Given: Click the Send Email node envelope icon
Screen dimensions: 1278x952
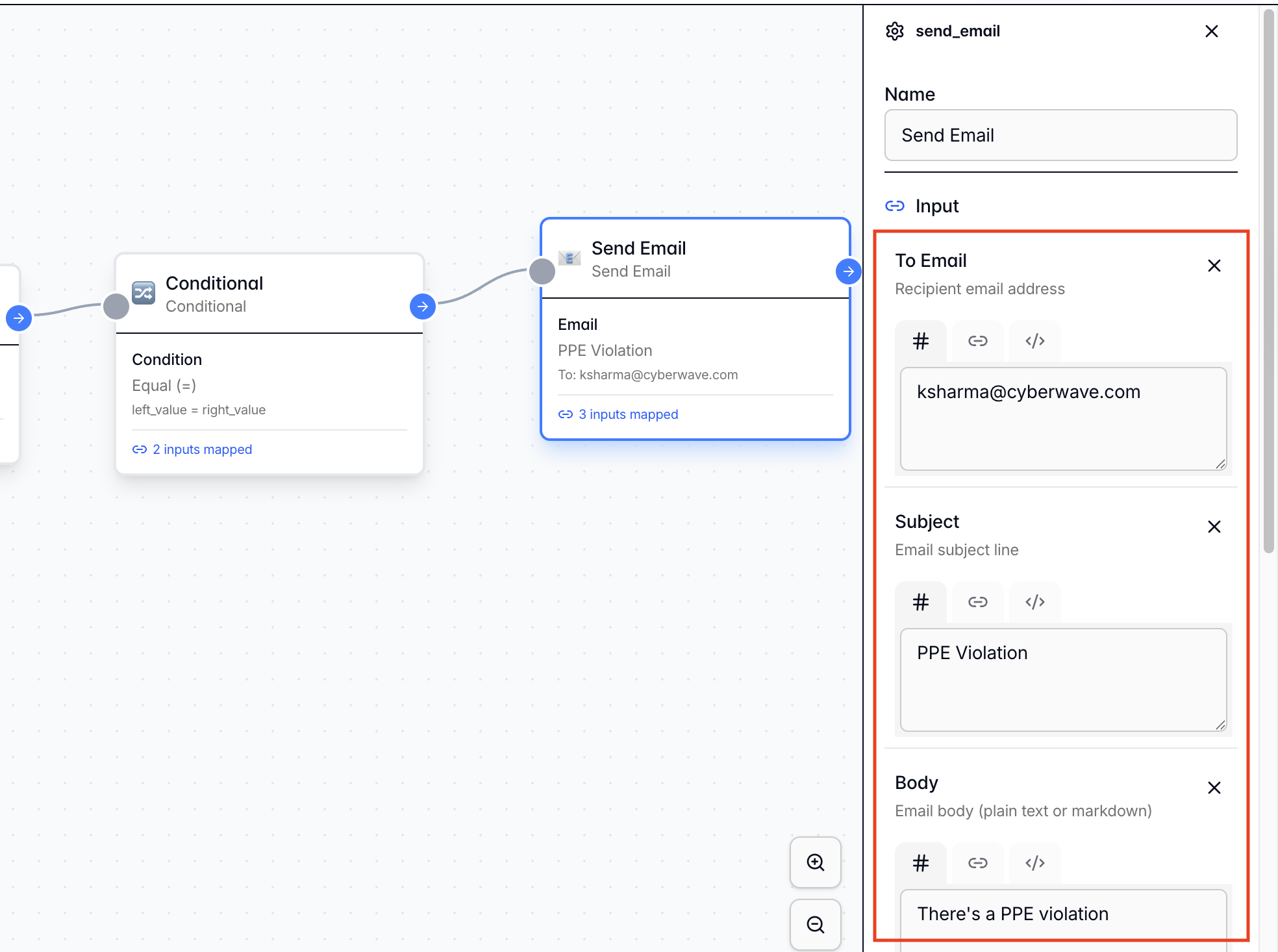Looking at the screenshot, I should (570, 258).
